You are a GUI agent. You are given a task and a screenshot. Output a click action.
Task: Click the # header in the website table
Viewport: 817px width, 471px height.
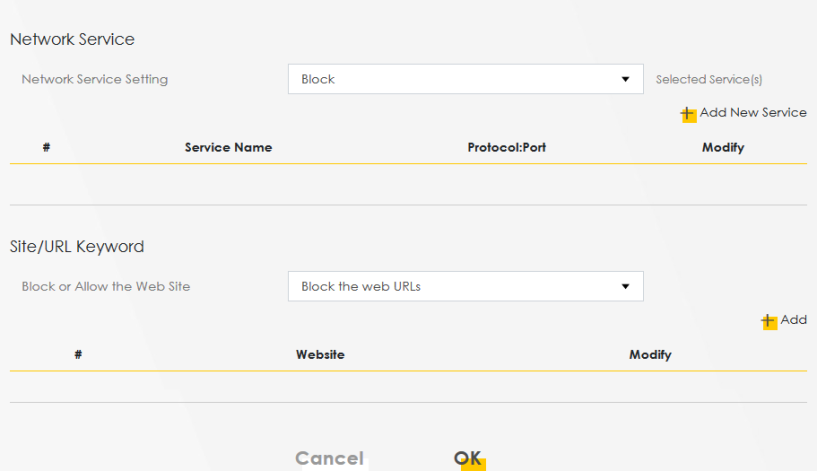tap(78, 355)
